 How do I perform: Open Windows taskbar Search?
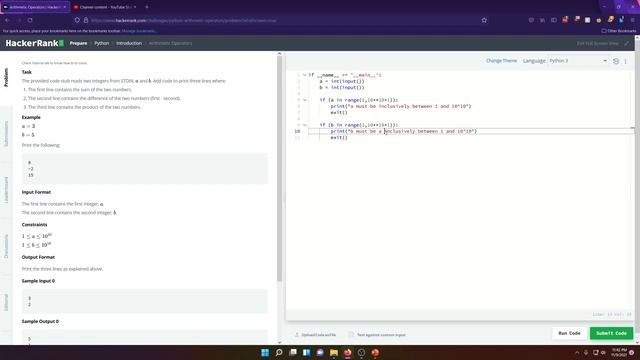click(279, 352)
